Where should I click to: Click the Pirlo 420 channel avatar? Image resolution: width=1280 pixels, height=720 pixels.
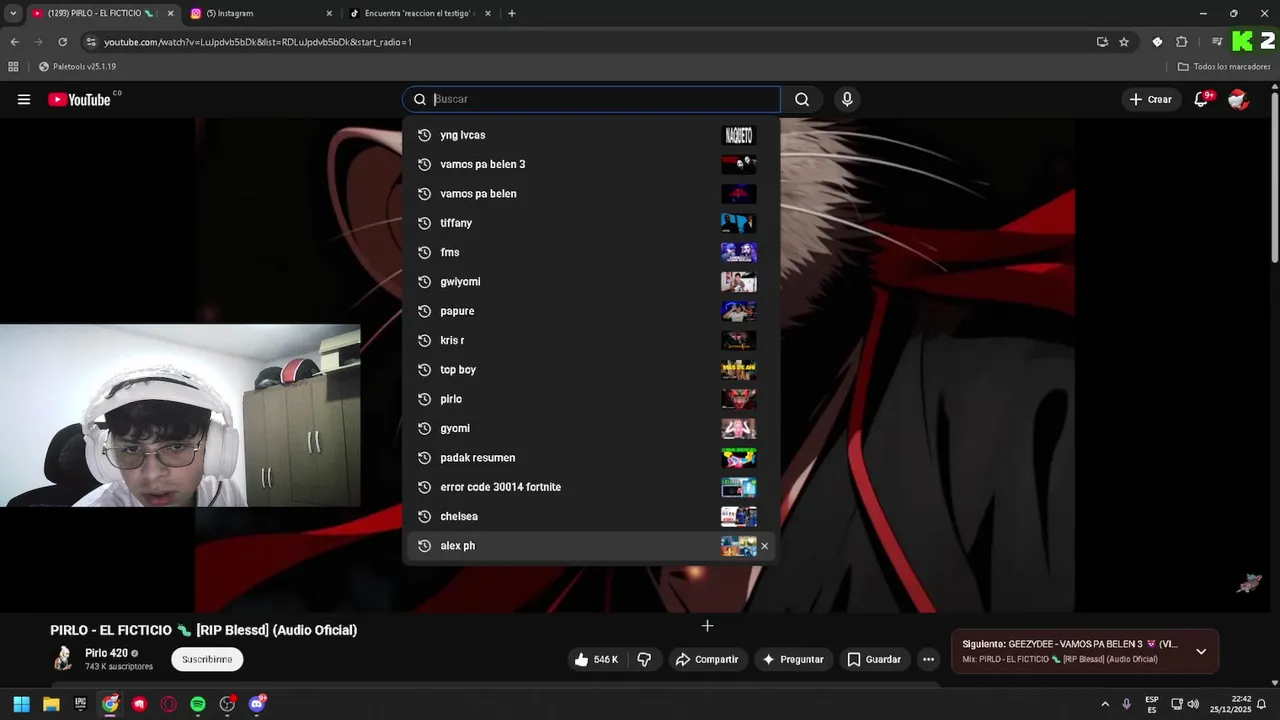click(x=63, y=658)
